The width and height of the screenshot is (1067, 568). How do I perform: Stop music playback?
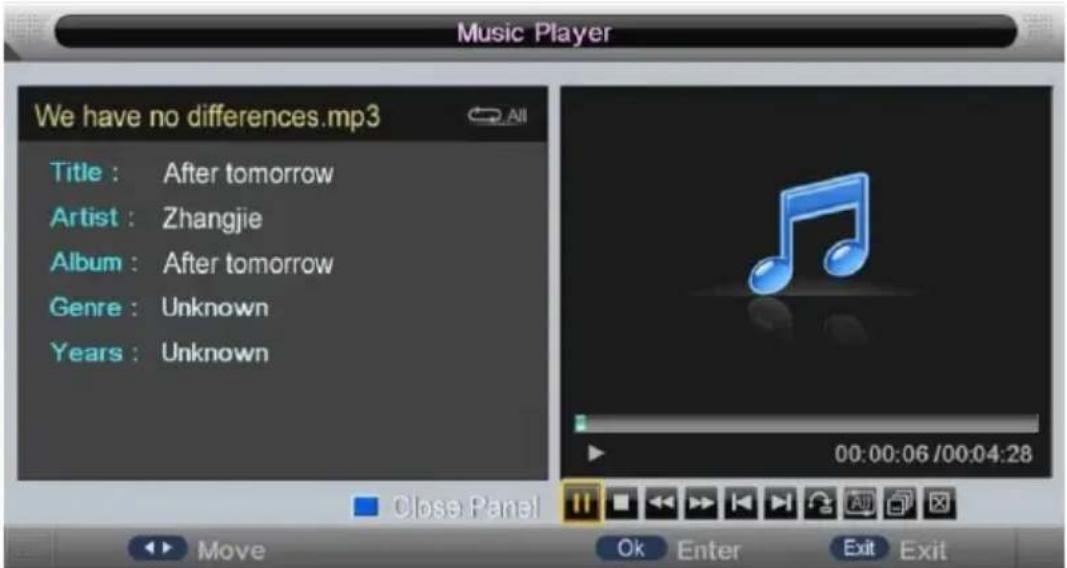point(622,503)
